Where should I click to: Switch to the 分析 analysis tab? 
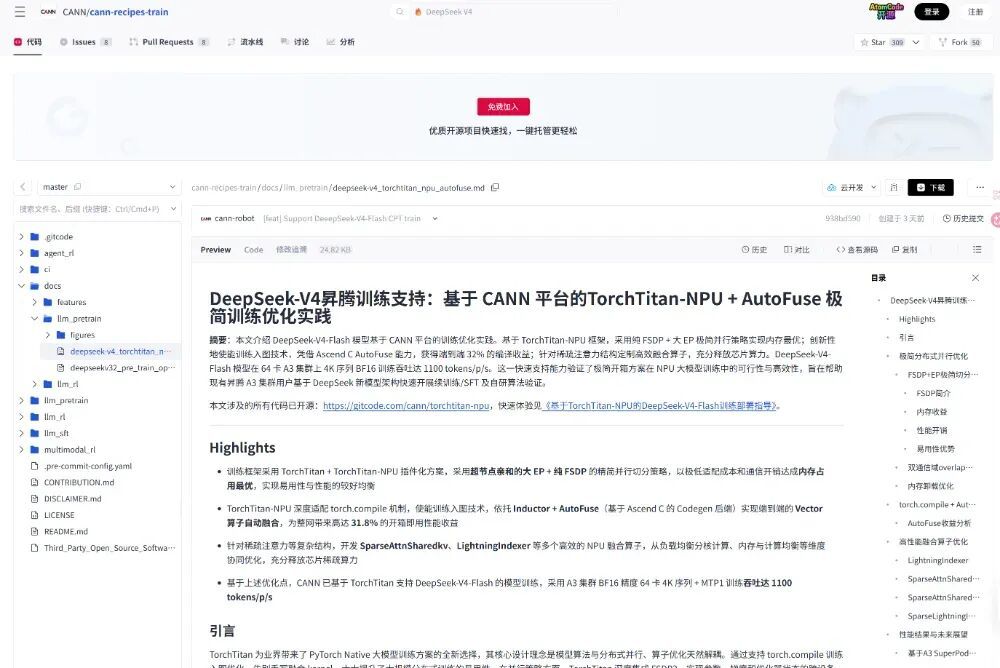tap(341, 42)
